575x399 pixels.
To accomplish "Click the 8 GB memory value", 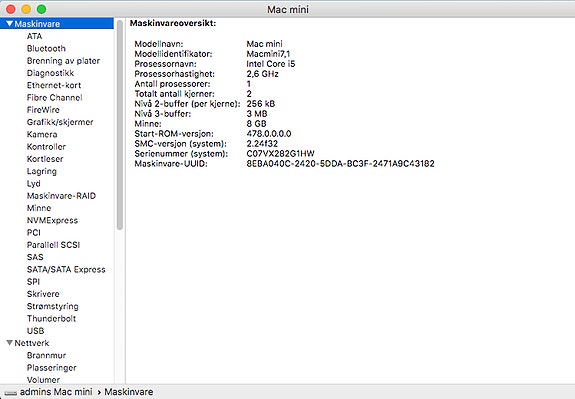I will point(256,124).
